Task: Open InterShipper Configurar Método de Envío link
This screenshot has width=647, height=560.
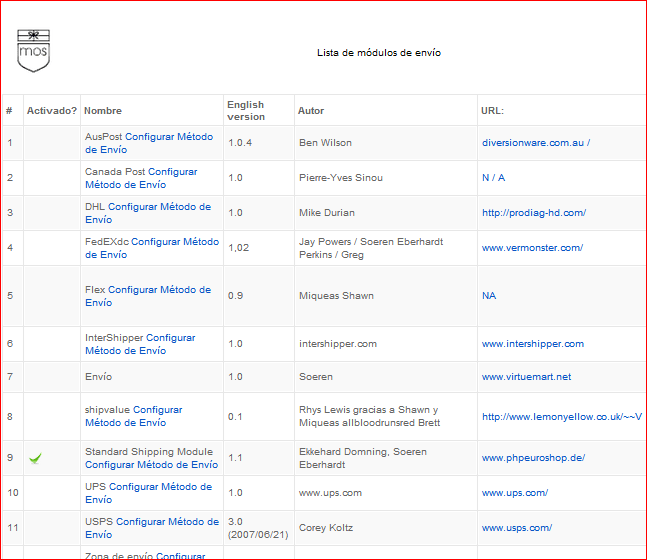Action: pos(140,344)
